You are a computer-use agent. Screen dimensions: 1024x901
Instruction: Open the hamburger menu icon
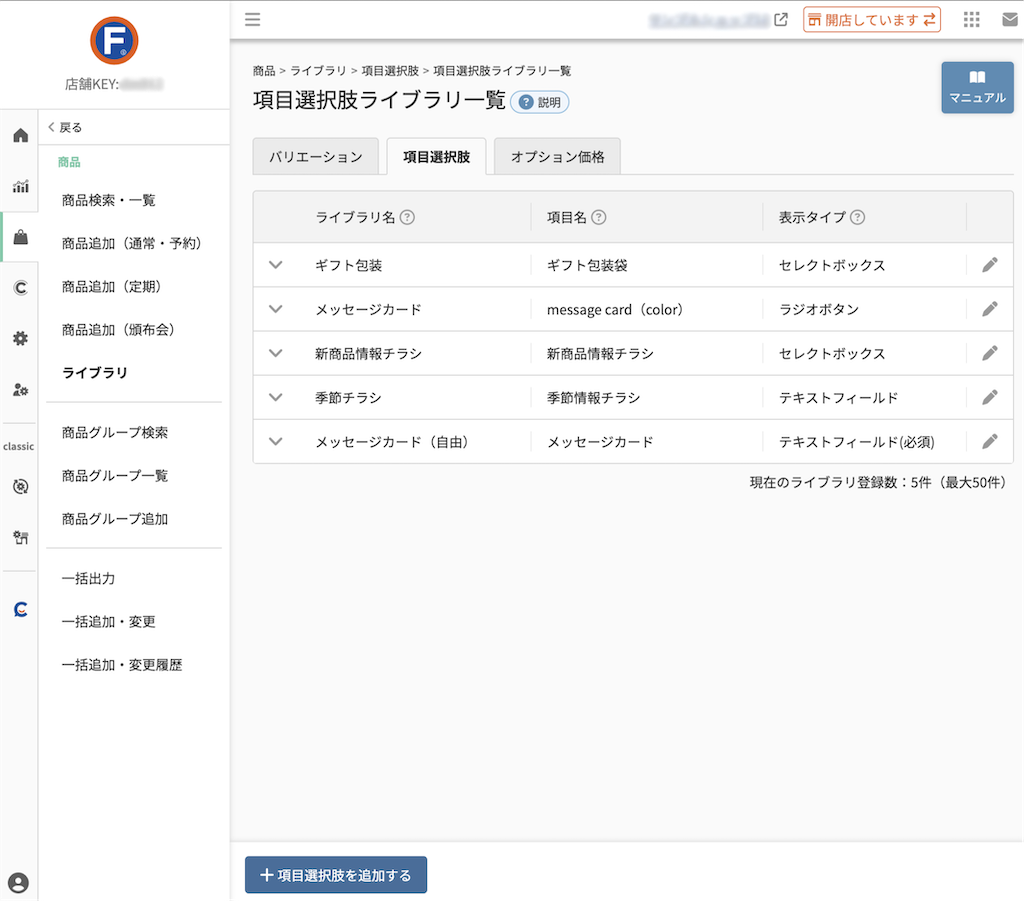pyautogui.click(x=253, y=20)
